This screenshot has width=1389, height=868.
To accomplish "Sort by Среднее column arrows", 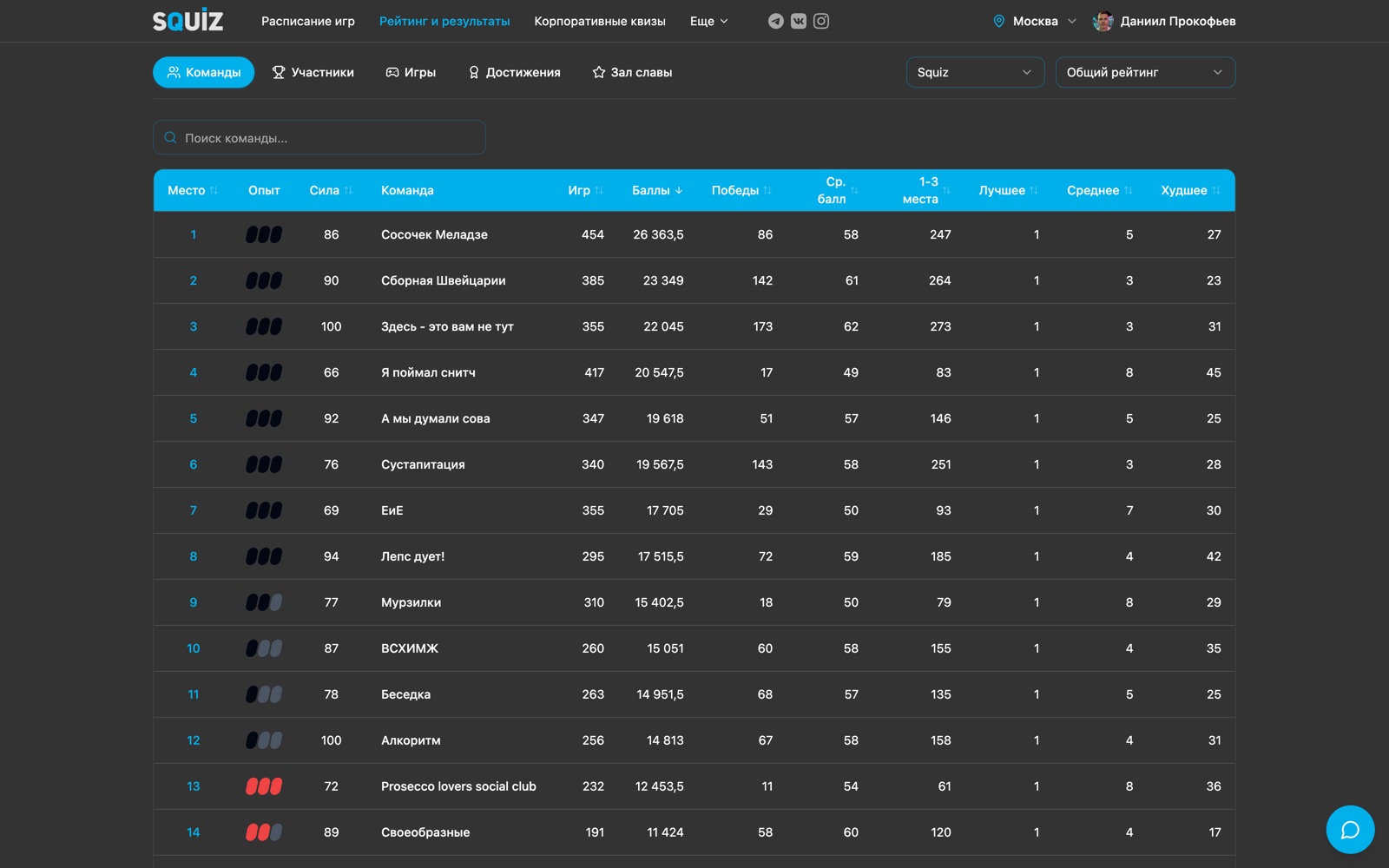I will click(x=1129, y=190).
